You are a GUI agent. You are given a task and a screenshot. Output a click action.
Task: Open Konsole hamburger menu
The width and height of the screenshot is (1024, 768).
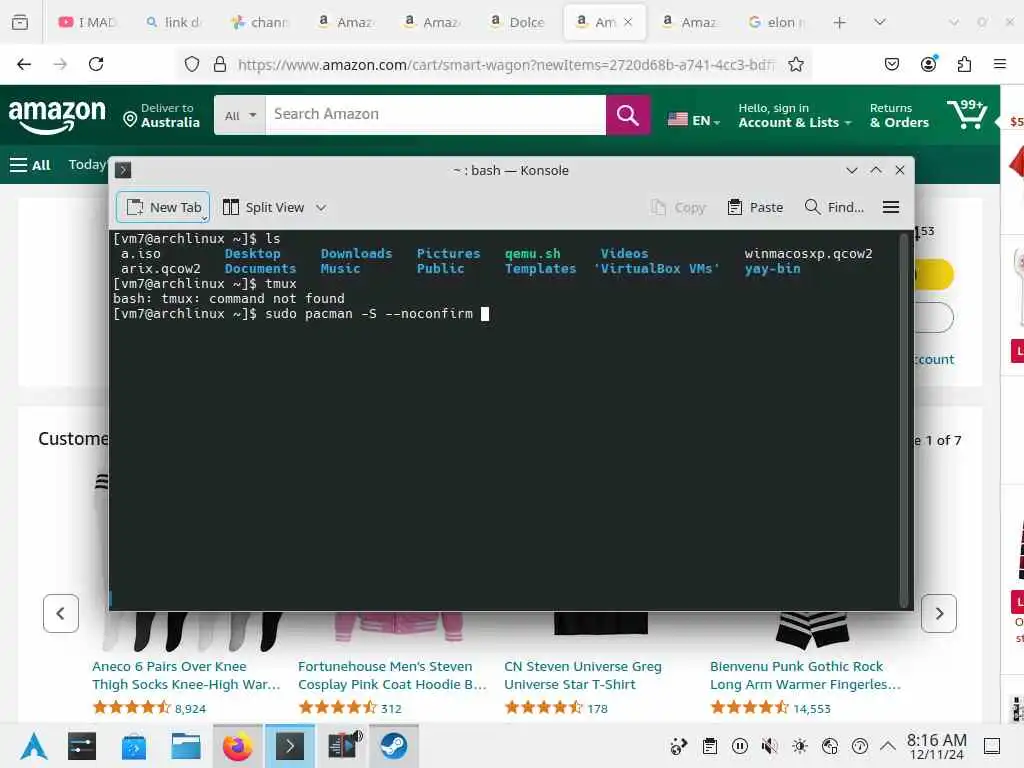(x=891, y=207)
